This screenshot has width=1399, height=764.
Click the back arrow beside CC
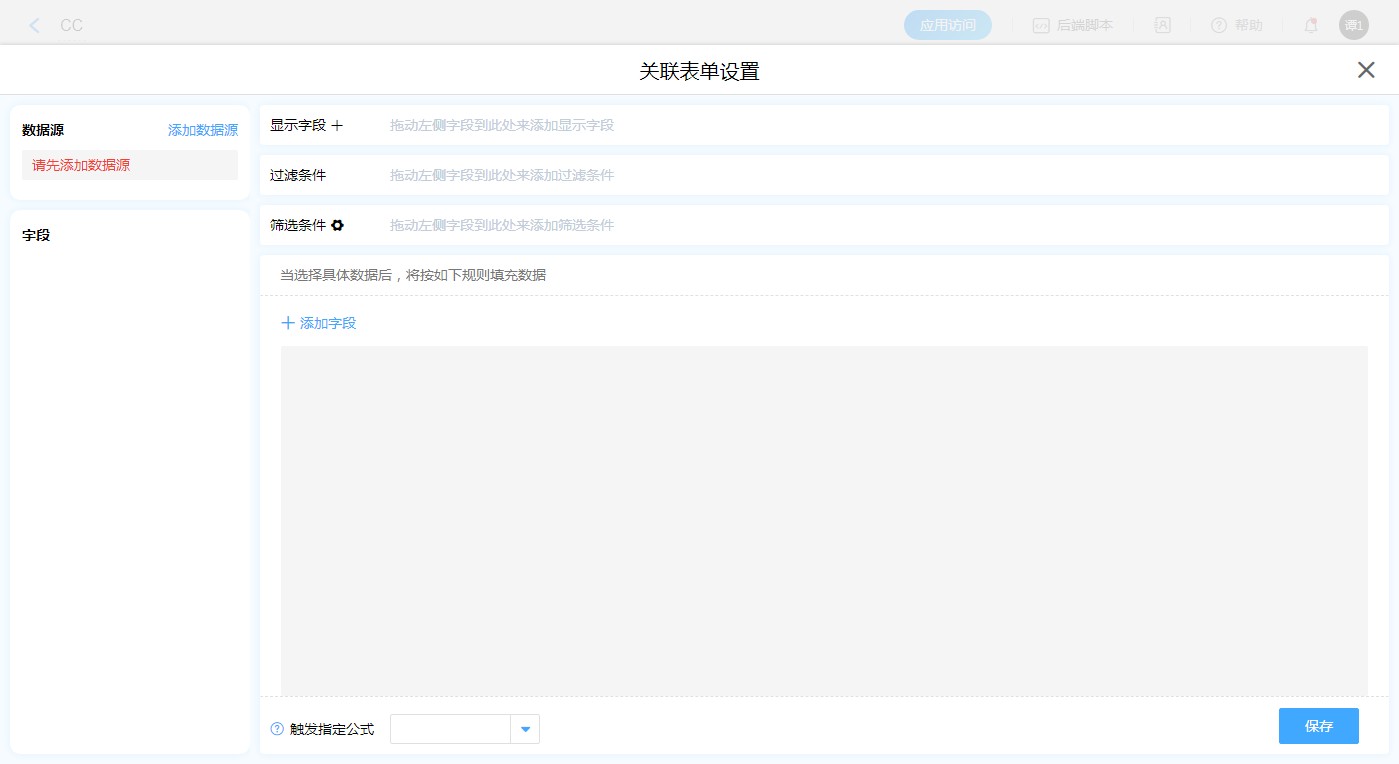click(35, 26)
